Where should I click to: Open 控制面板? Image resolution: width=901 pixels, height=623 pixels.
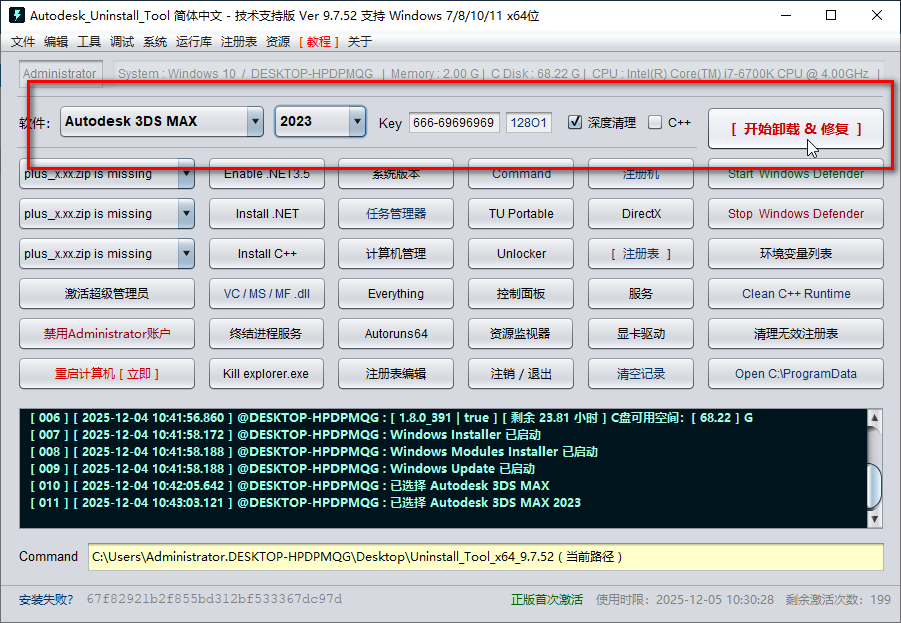pos(521,294)
